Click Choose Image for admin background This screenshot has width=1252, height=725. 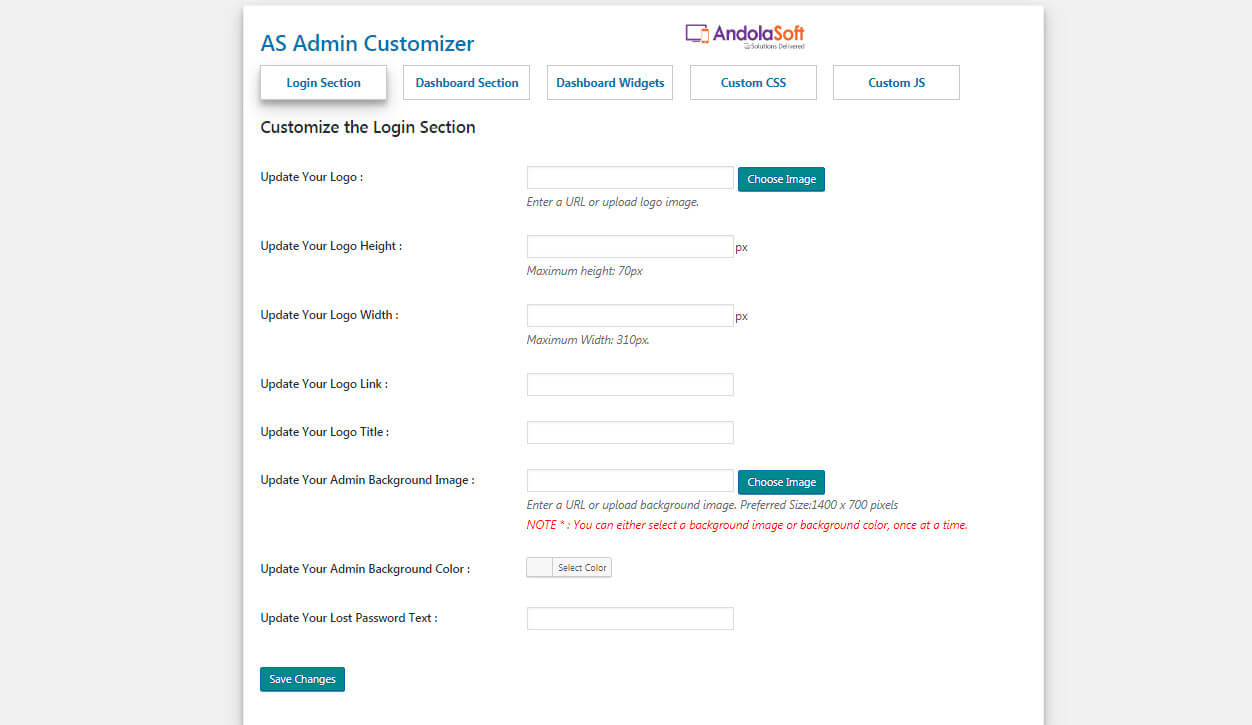(781, 482)
